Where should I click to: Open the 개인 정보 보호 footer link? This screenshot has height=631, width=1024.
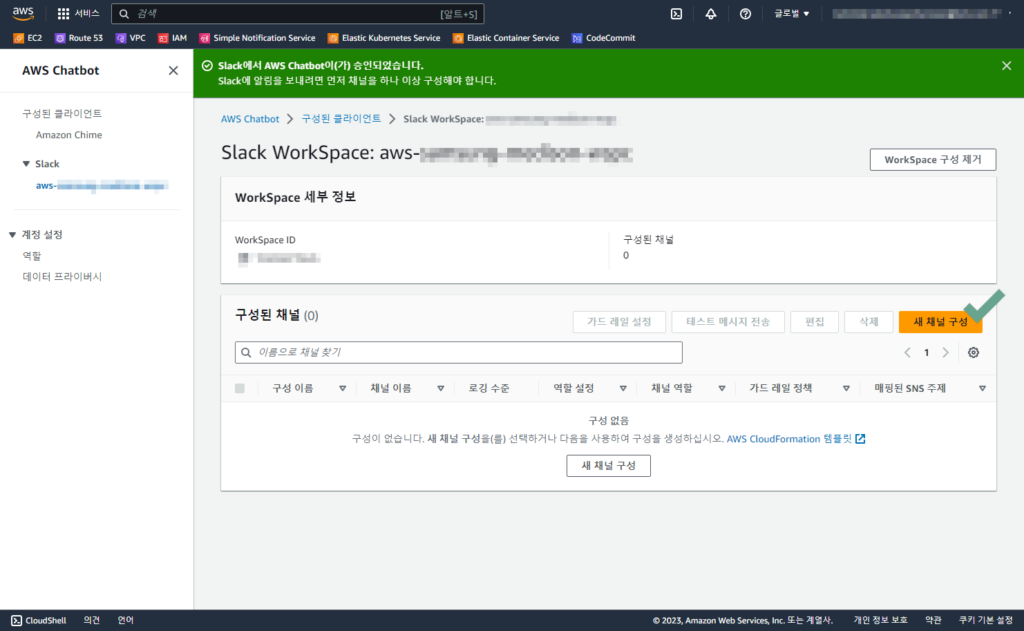[880, 621]
